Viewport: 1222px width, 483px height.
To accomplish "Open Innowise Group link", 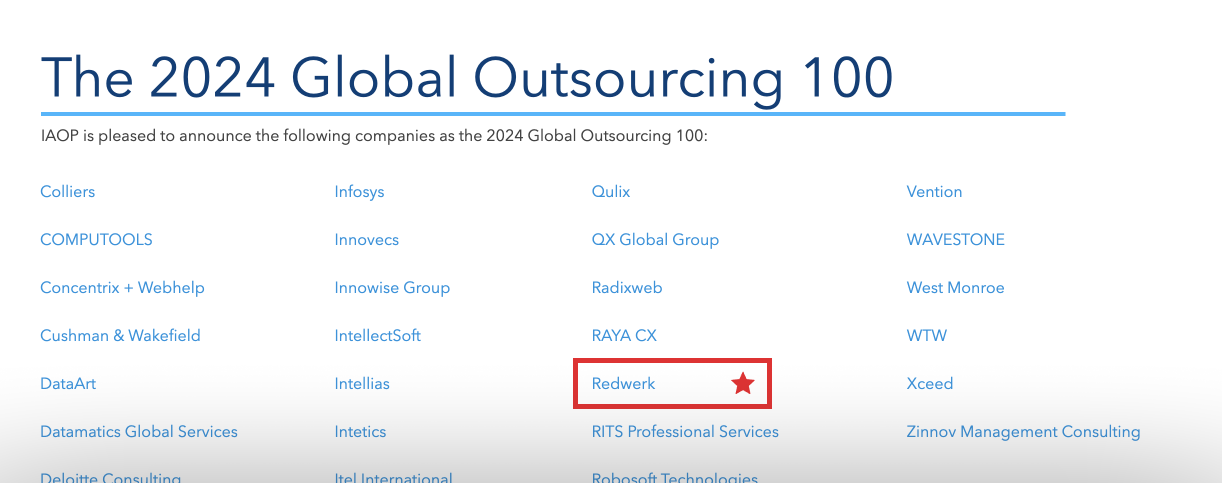I will pyautogui.click(x=392, y=287).
